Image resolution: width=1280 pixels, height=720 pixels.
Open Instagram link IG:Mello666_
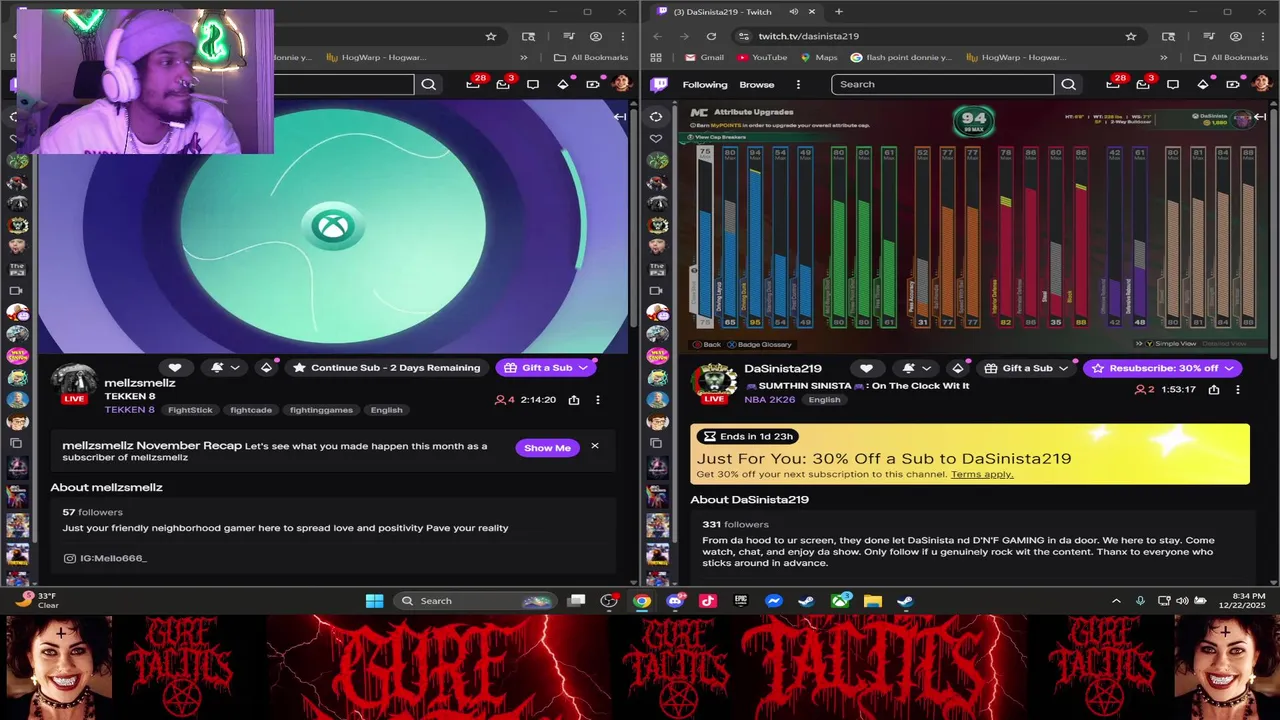(105, 558)
